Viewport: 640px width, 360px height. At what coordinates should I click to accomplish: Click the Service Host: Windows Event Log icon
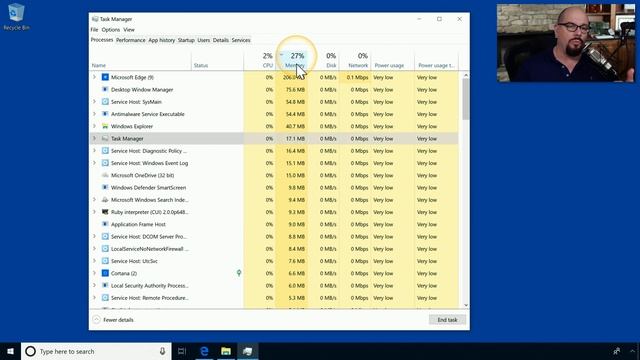point(105,163)
